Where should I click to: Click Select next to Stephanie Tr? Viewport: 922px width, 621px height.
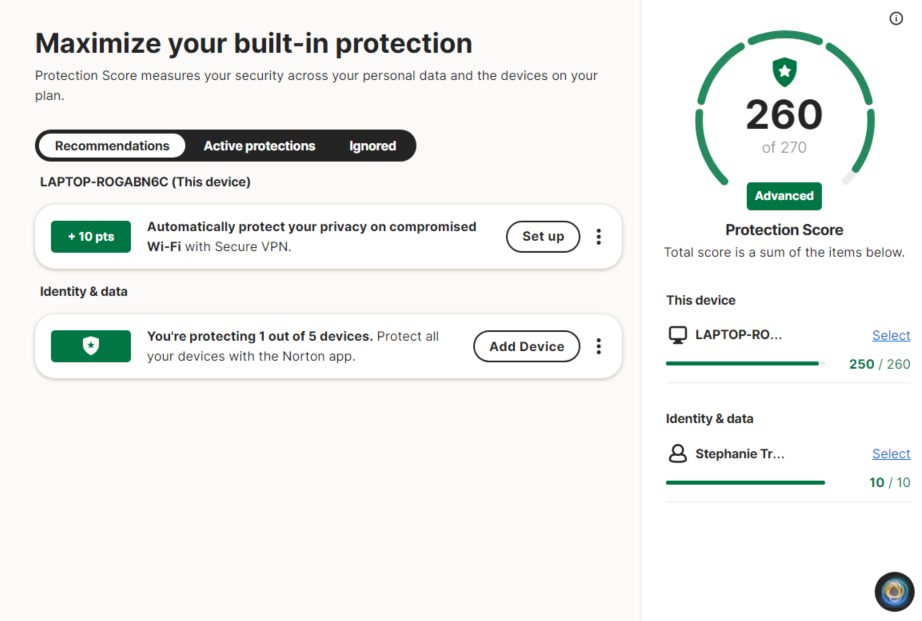pyautogui.click(x=890, y=453)
